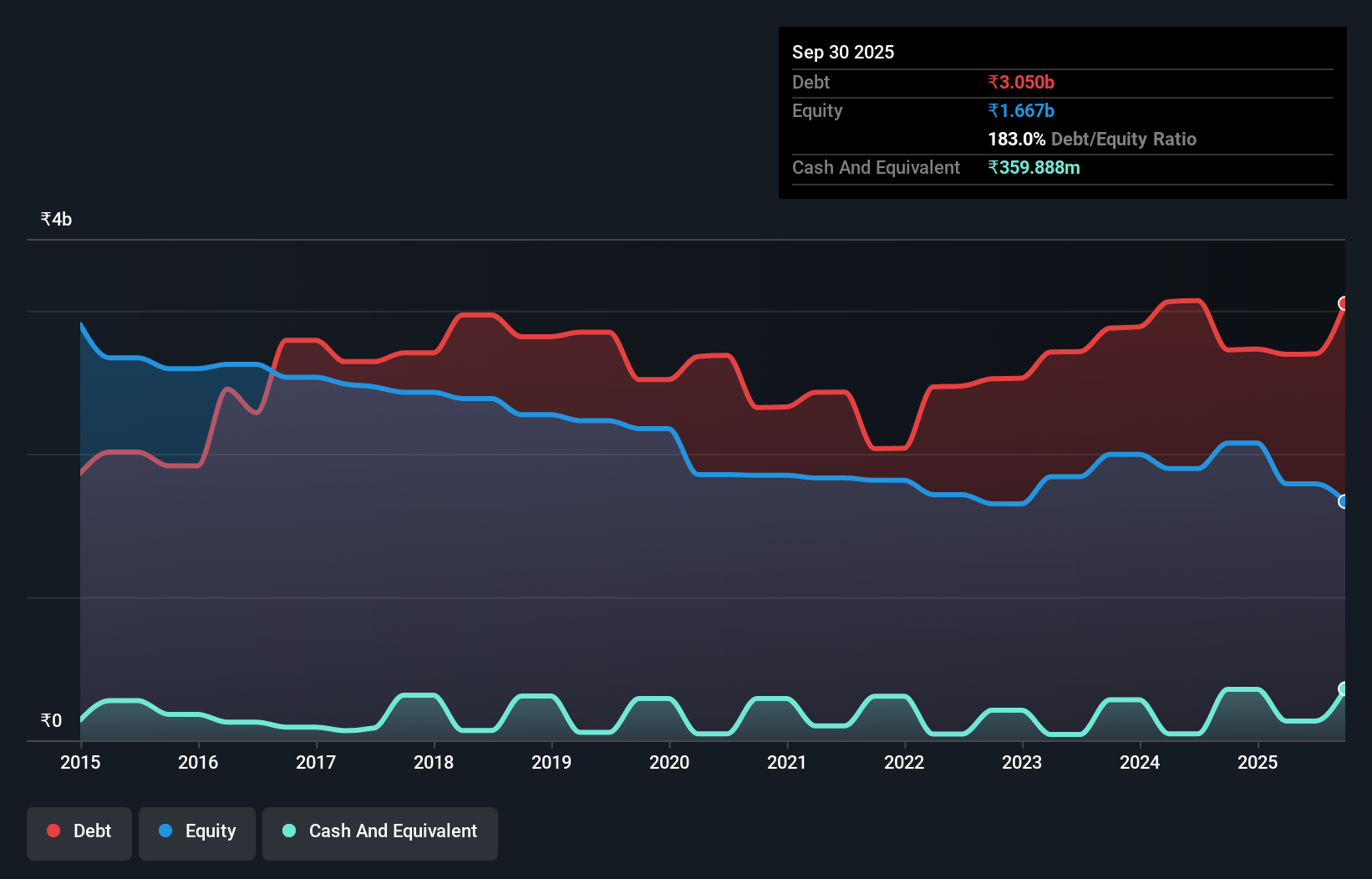Viewport: 1372px width, 879px height.
Task: Select the cash endpoint marker on the chart
Action: pos(1344,689)
